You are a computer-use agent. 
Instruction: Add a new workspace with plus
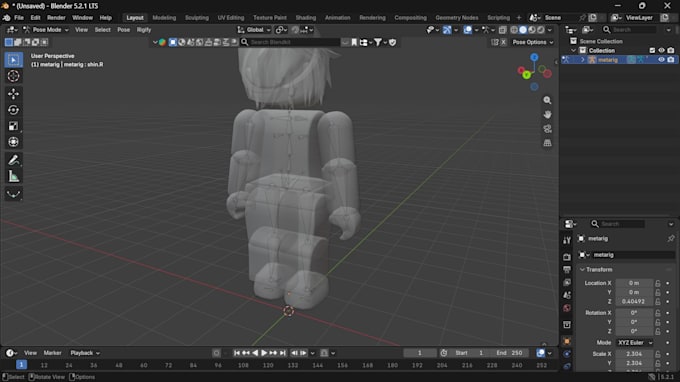pos(519,18)
